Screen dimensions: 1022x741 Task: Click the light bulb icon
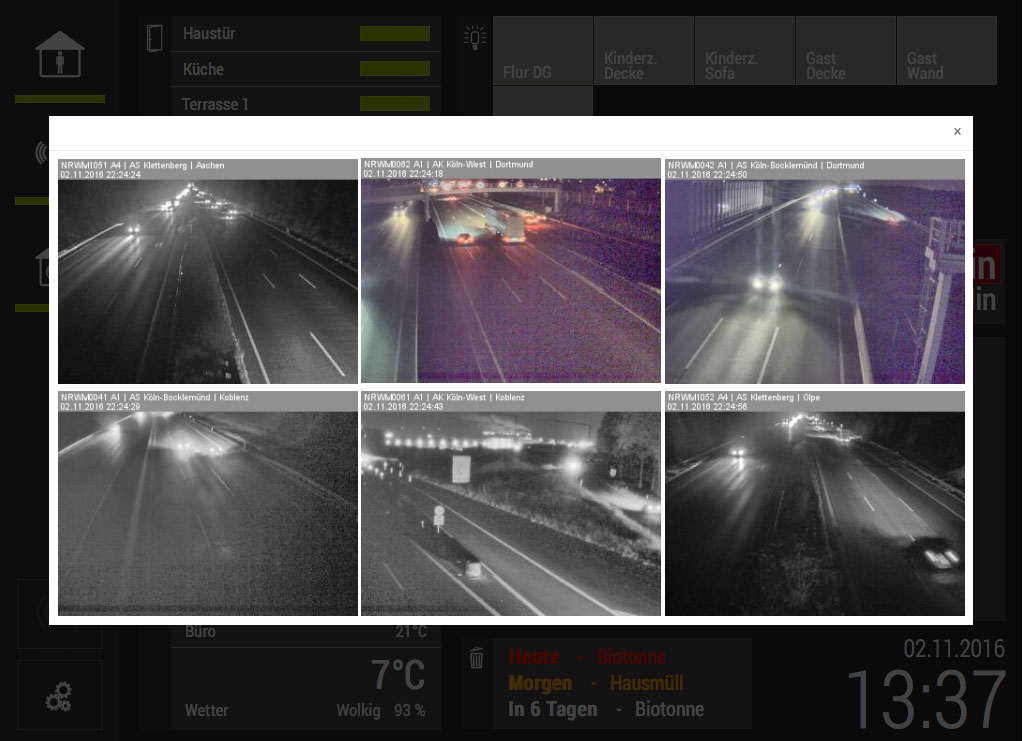[x=475, y=38]
